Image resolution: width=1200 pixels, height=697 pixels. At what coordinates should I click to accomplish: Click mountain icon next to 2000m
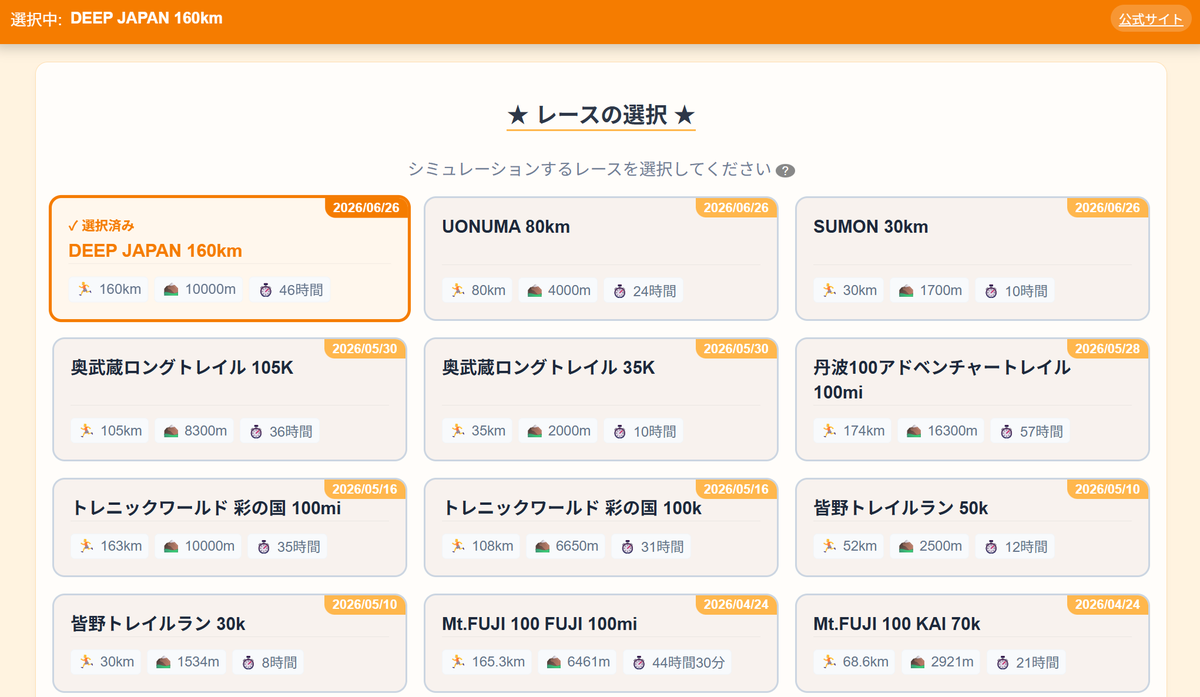535,431
